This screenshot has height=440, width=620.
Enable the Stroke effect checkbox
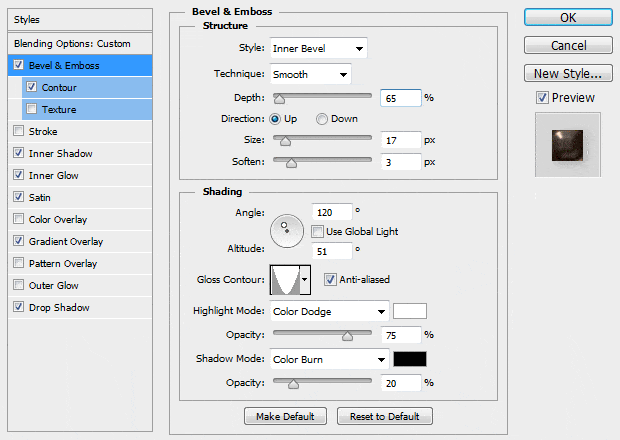(19, 131)
